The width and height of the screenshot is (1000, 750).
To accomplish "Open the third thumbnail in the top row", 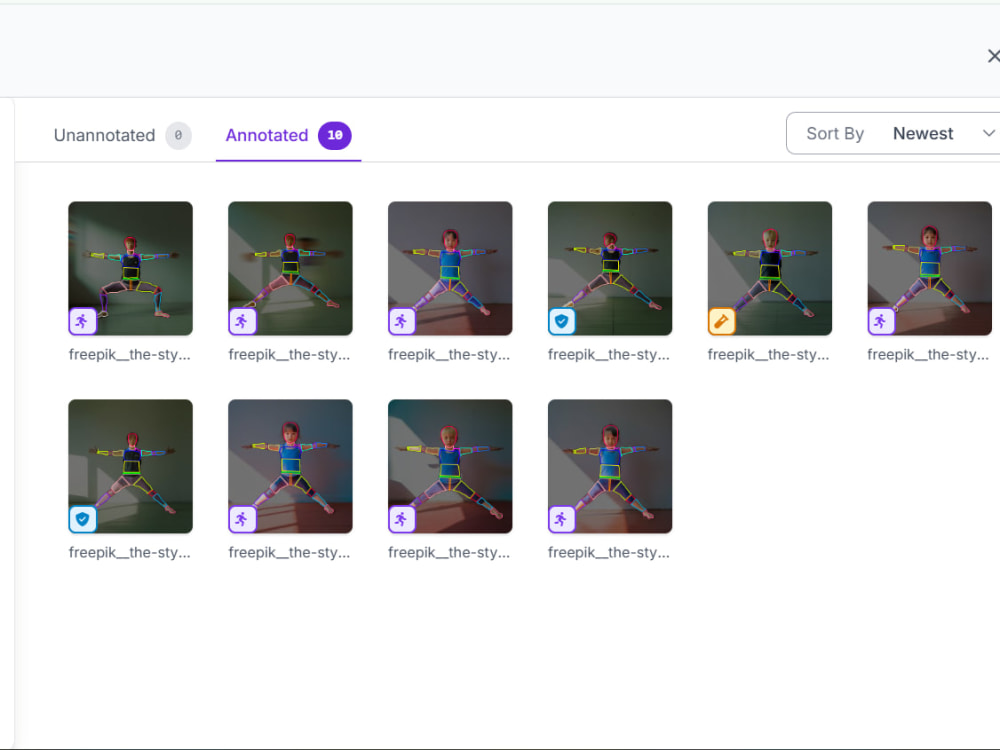I will coord(450,268).
